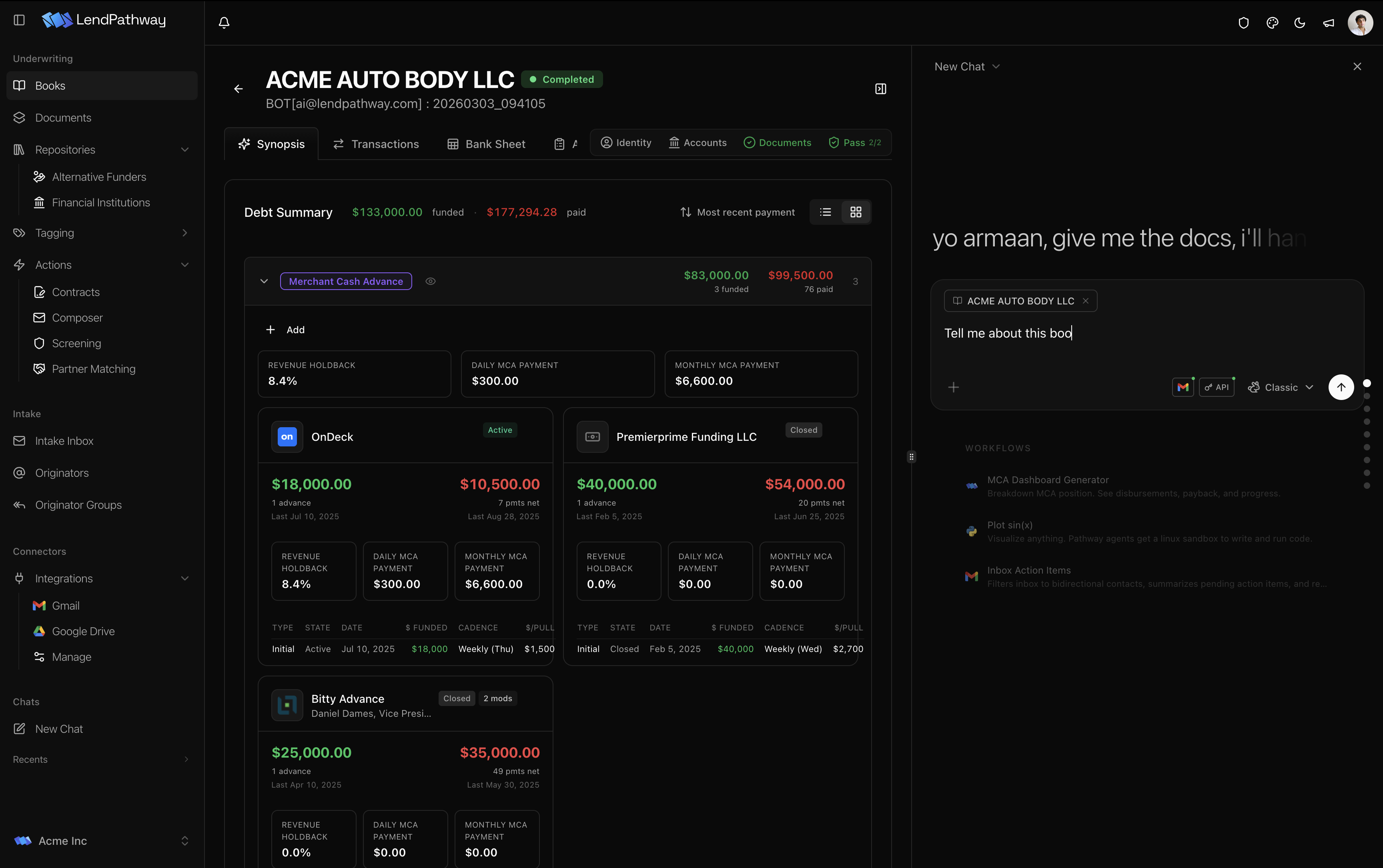Open user profile avatar

(1360, 23)
